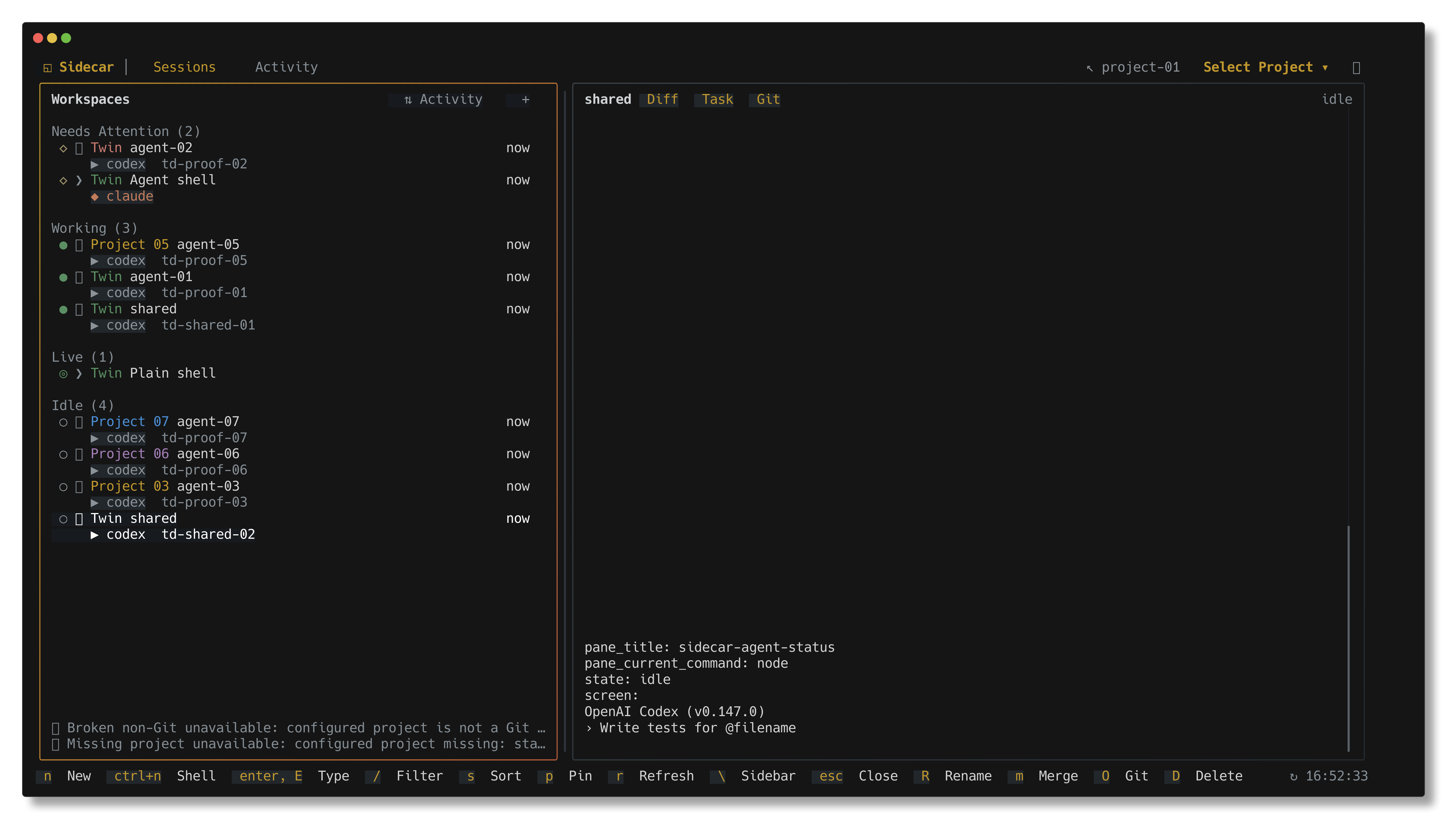Click the Pin shortcut in footer
The height and width of the screenshot is (828, 1456).
(566, 776)
